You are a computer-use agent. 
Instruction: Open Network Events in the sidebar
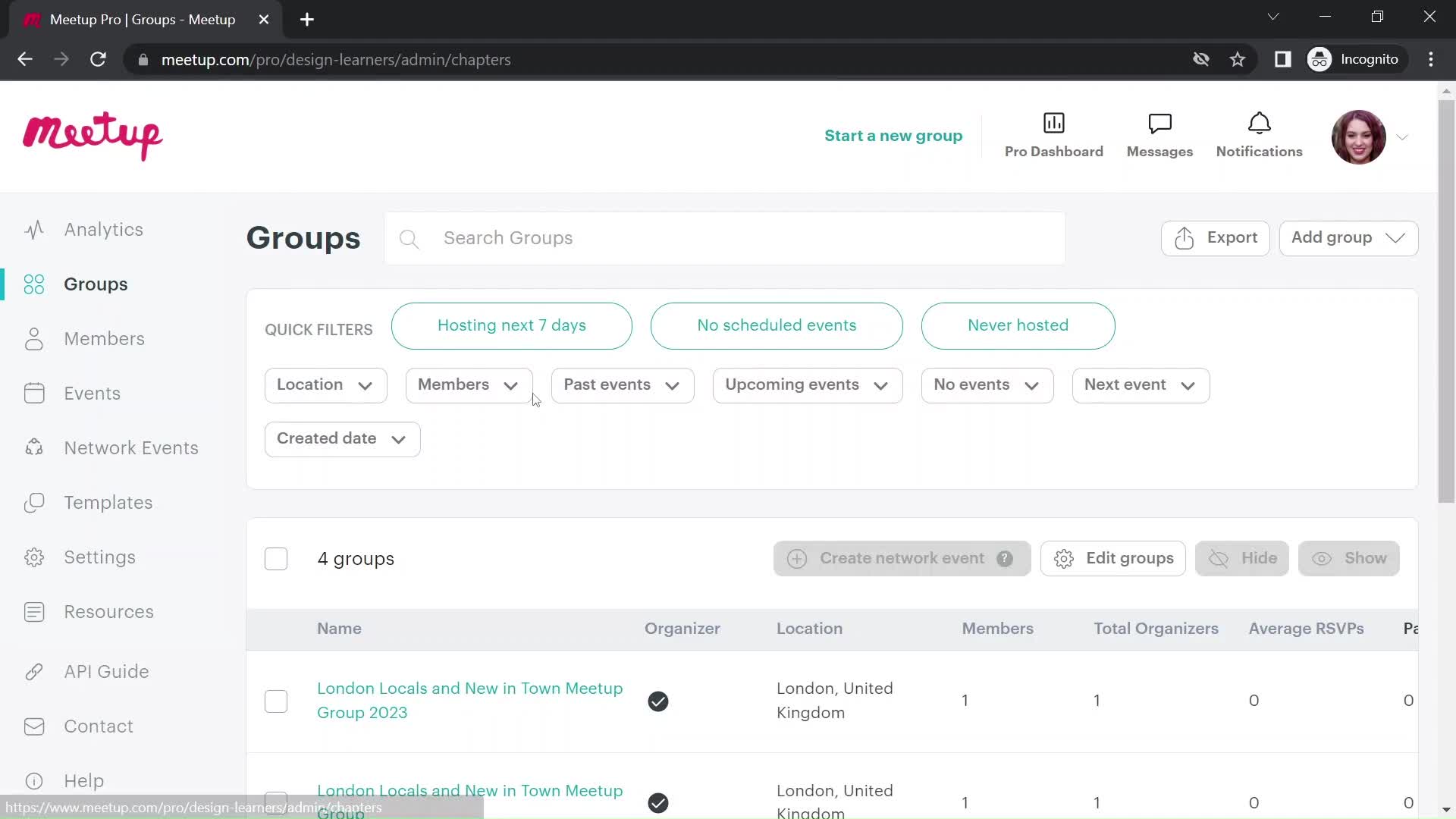(131, 448)
